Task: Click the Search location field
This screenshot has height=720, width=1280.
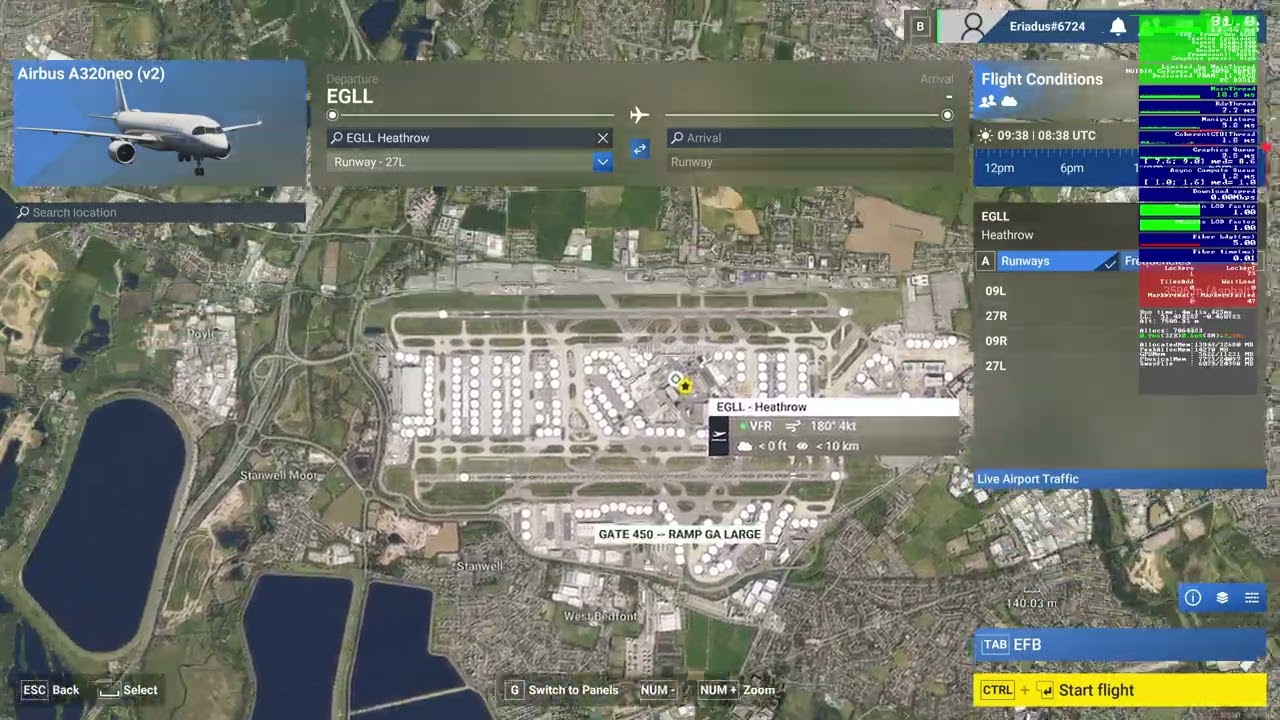Action: [160, 212]
